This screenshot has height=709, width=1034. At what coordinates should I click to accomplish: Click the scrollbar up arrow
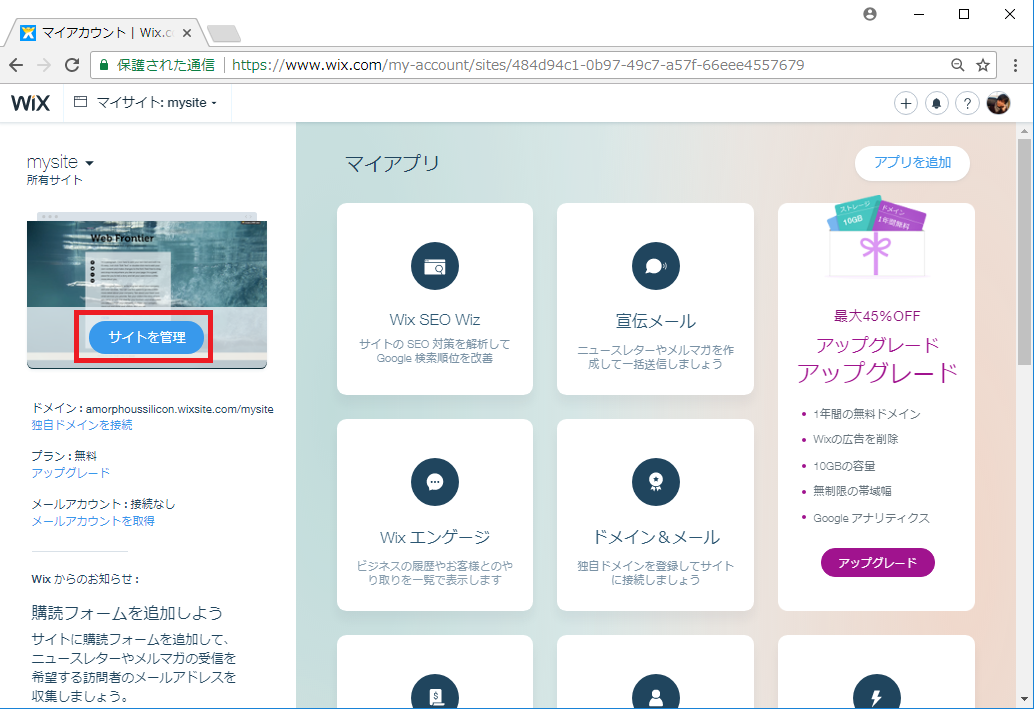1023,131
